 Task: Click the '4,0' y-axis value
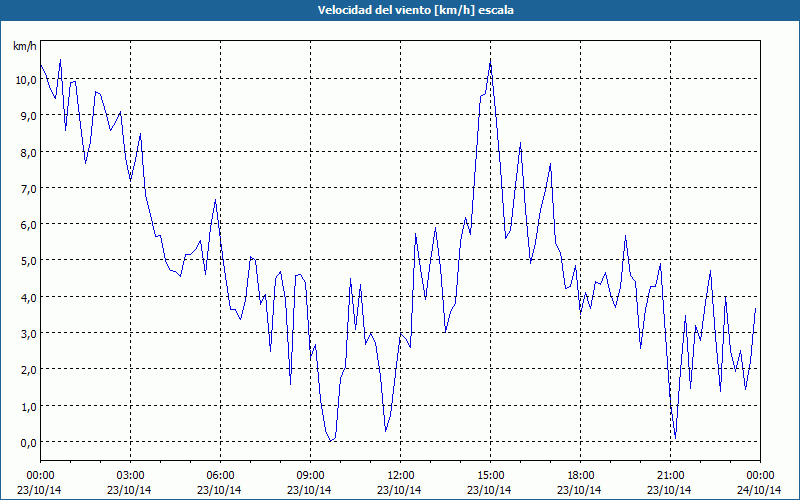pyautogui.click(x=28, y=297)
